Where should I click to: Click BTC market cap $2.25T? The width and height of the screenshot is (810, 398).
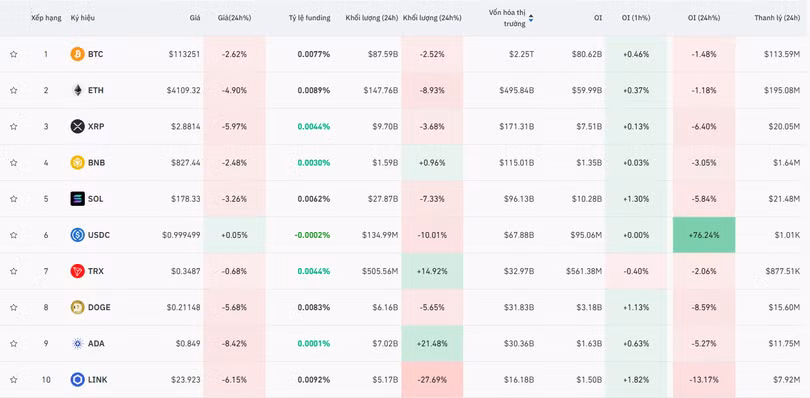pyautogui.click(x=521, y=54)
